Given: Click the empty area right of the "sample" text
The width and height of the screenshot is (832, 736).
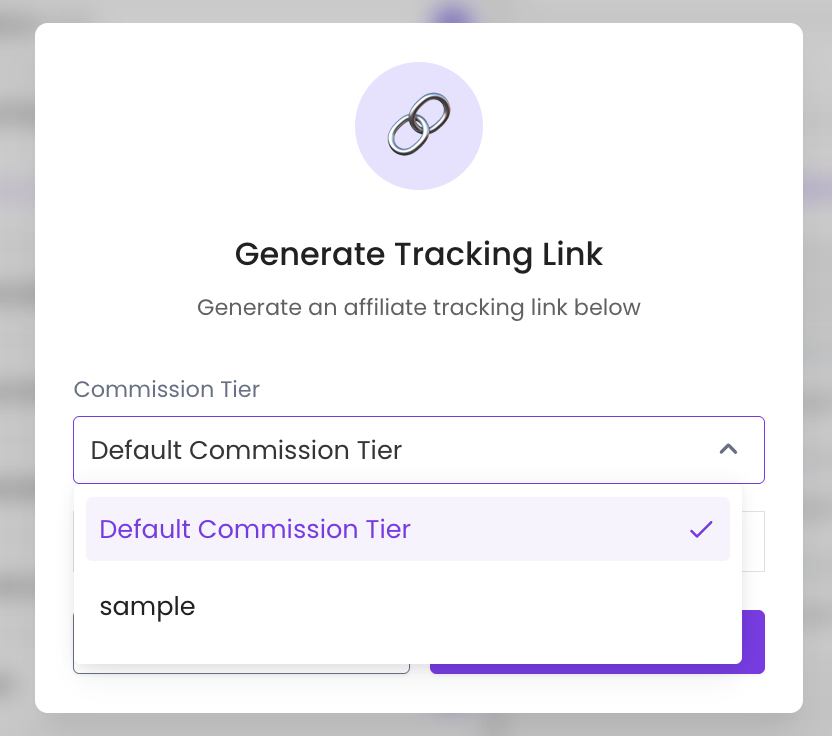Looking at the screenshot, I should click(x=467, y=606).
